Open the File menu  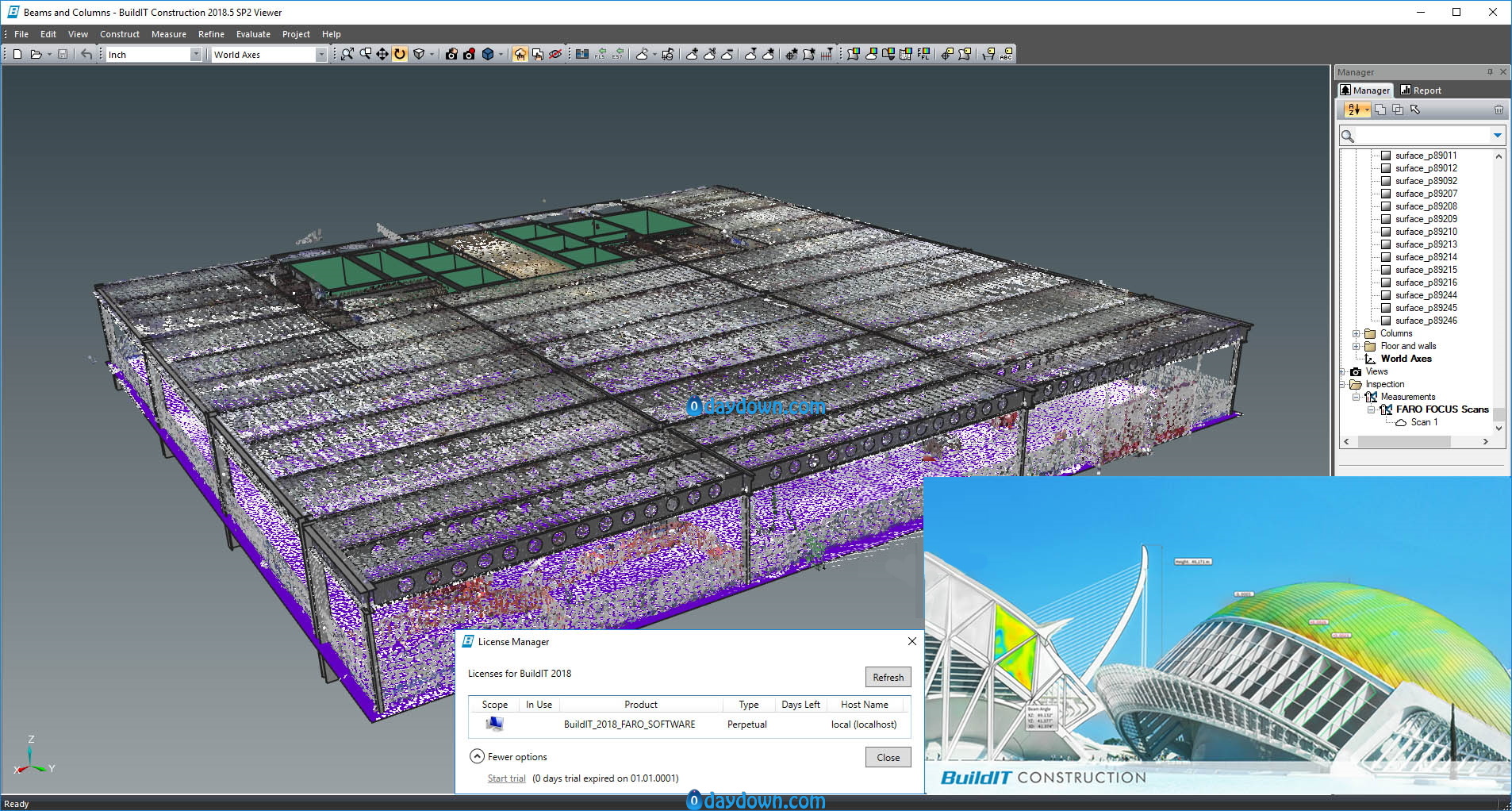coord(21,34)
